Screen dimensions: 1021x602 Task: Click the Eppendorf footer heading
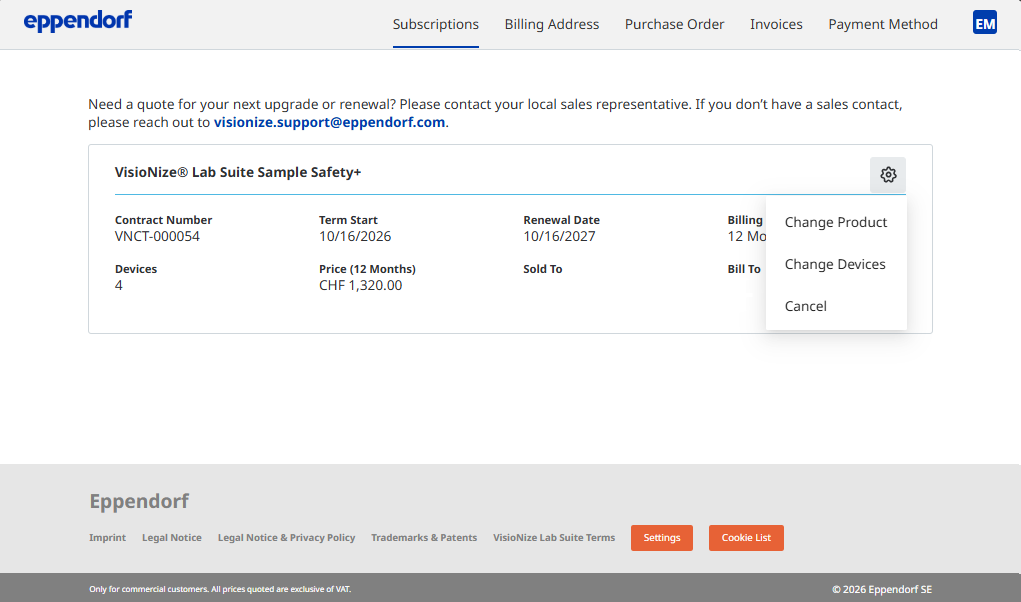[139, 501]
